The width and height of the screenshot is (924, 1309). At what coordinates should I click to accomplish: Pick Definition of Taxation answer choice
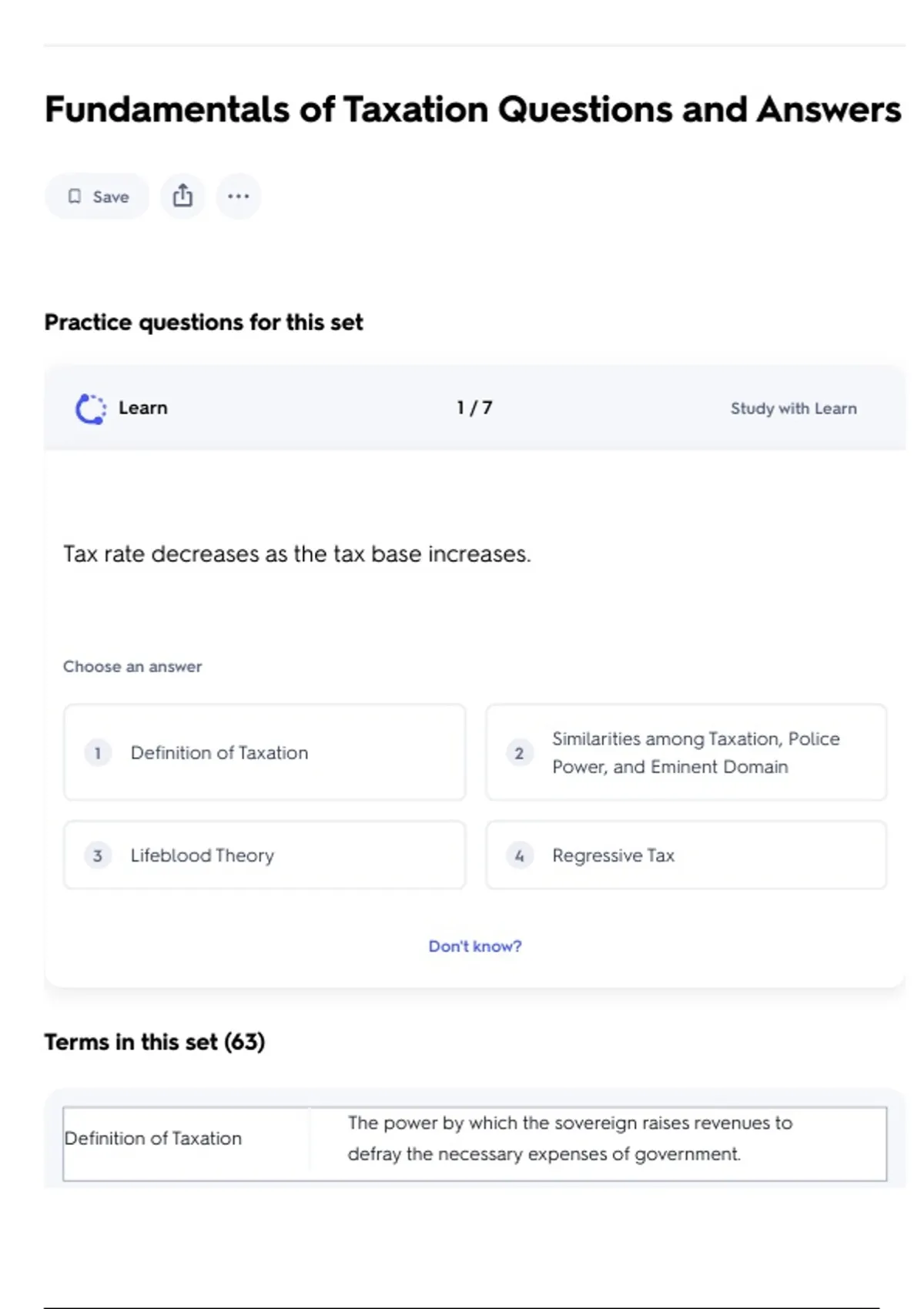coord(264,752)
